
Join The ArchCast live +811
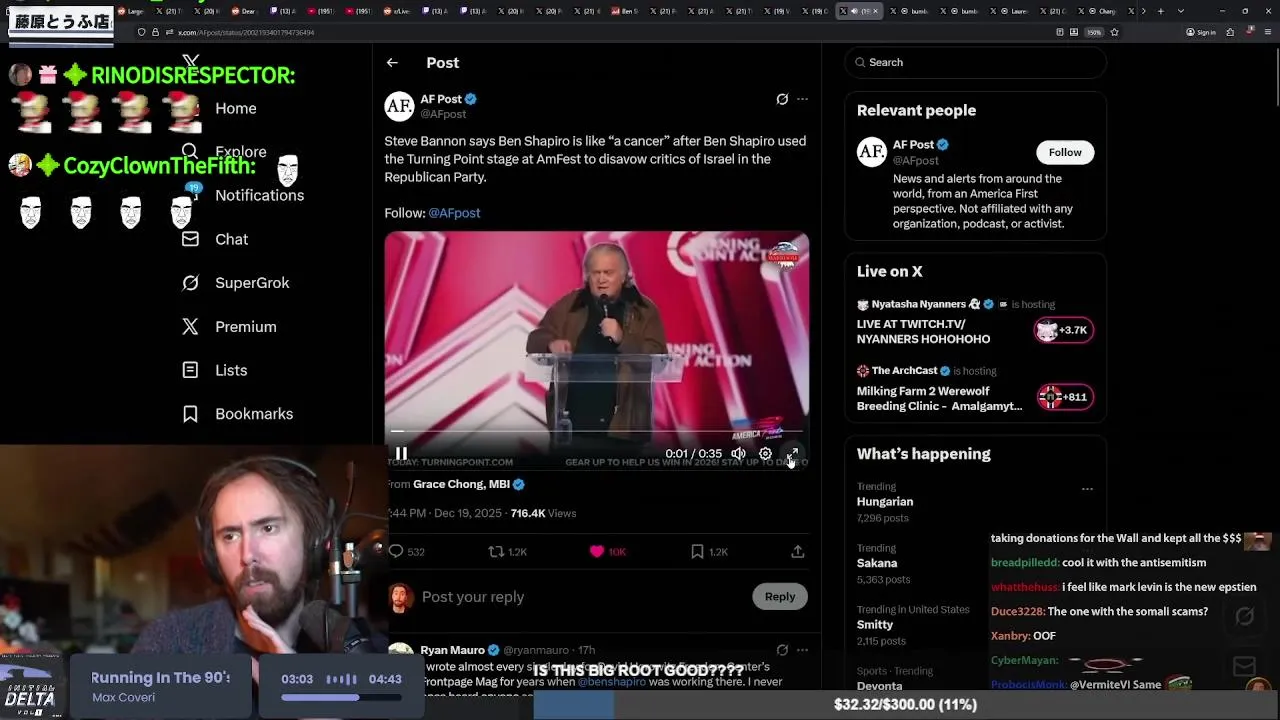1064,397
